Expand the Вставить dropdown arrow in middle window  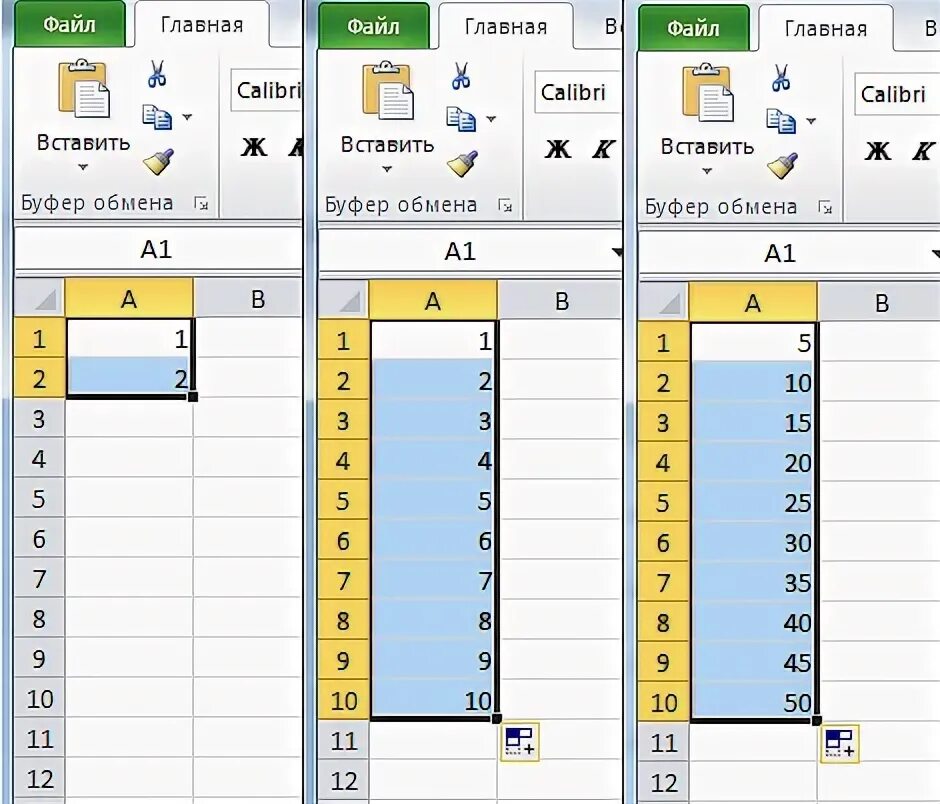(388, 169)
